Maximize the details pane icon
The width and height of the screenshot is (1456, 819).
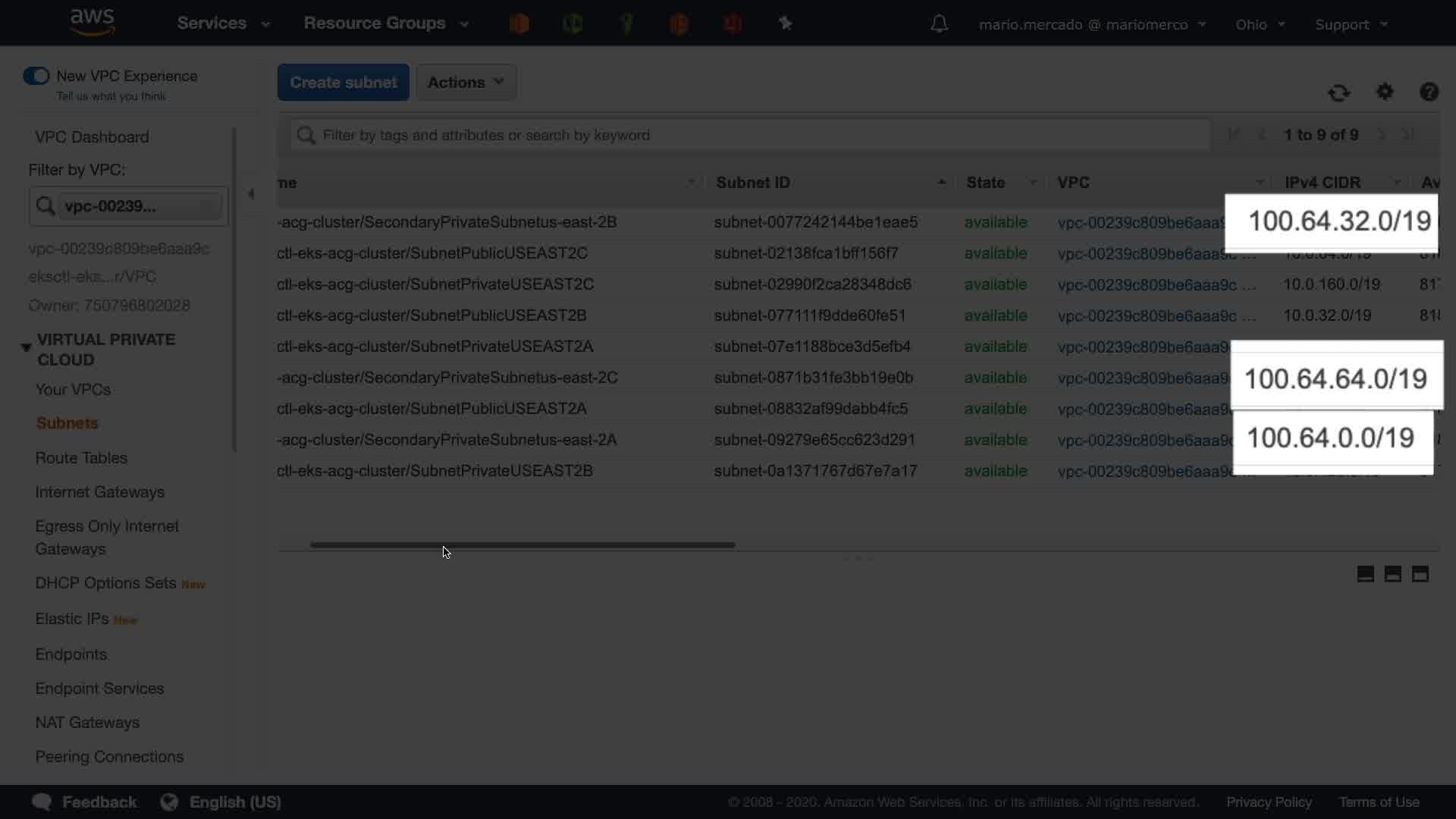click(x=1420, y=574)
